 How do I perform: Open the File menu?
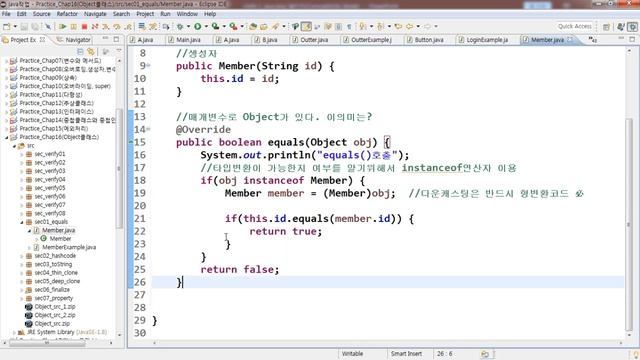[x=6, y=14]
